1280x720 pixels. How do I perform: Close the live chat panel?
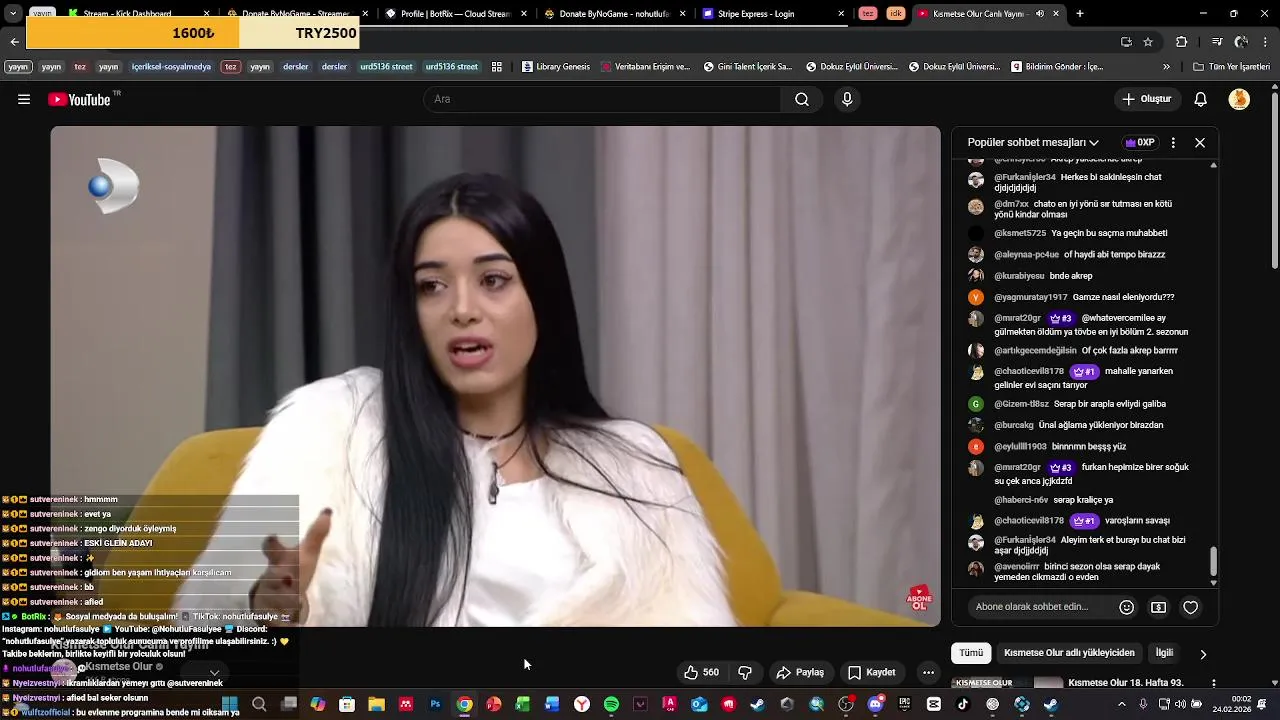(x=1200, y=142)
